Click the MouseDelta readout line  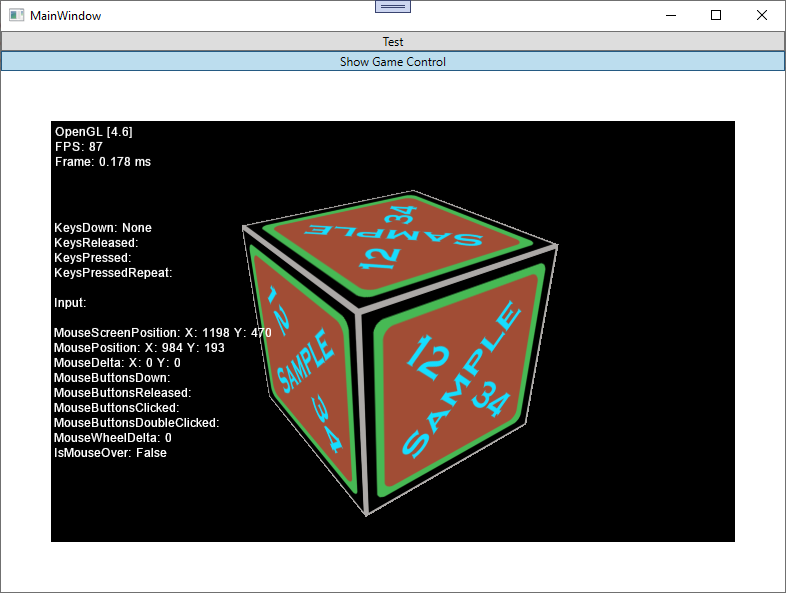(117, 362)
